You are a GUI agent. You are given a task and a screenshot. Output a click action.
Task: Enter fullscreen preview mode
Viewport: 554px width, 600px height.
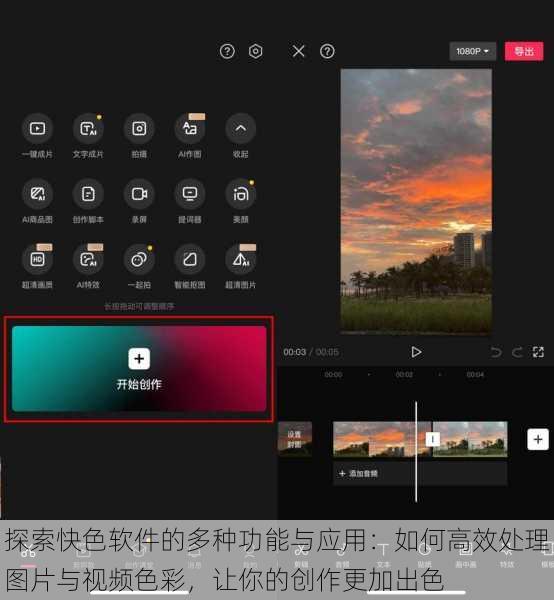tap(538, 352)
